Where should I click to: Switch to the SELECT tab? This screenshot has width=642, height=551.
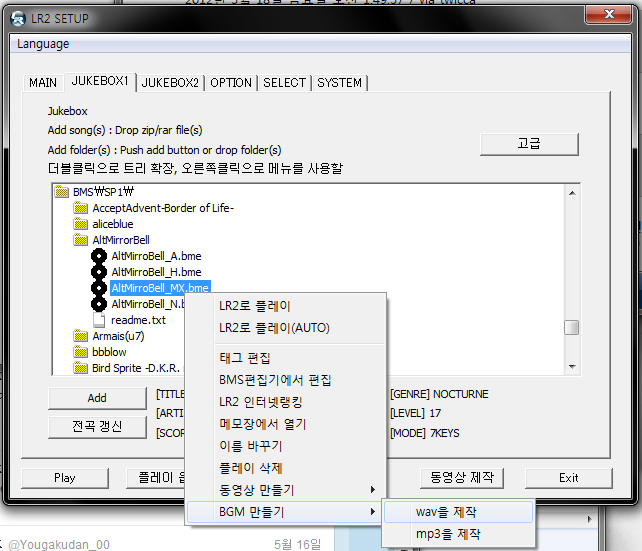coord(285,83)
